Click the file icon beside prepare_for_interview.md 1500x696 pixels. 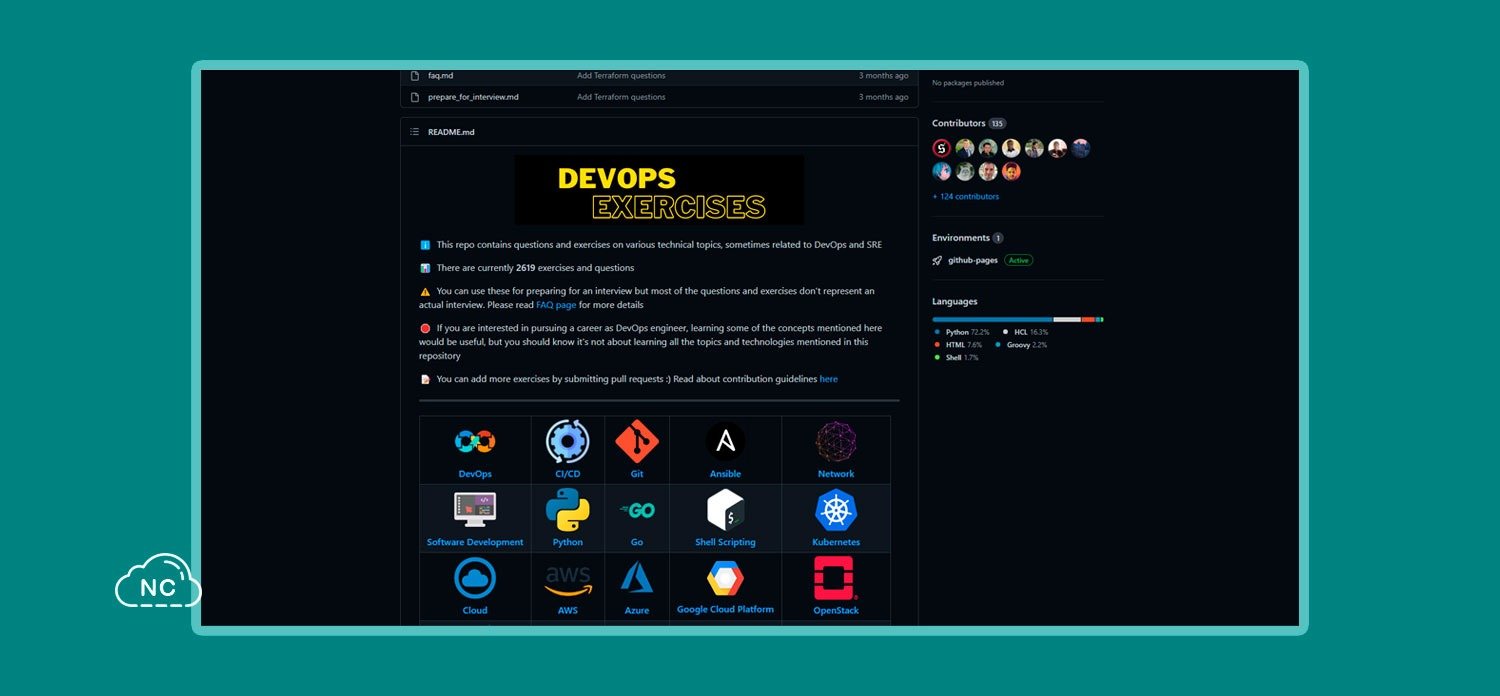414,97
